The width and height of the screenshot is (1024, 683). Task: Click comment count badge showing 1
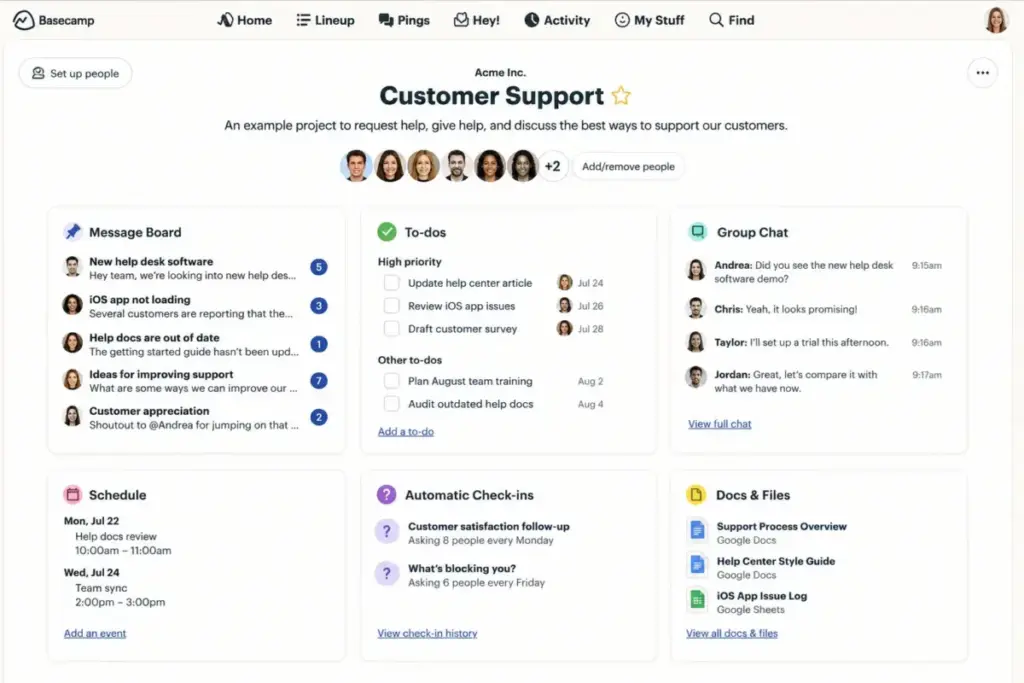pyautogui.click(x=319, y=344)
